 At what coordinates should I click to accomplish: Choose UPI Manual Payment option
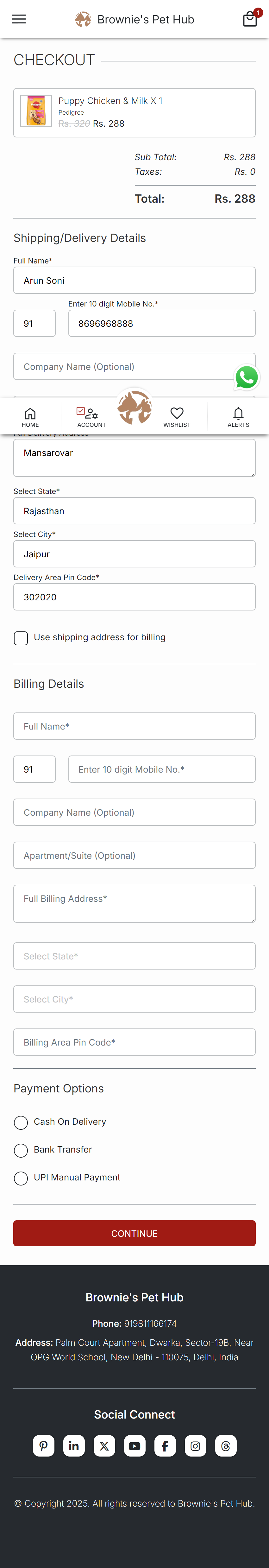pyautogui.click(x=21, y=1179)
